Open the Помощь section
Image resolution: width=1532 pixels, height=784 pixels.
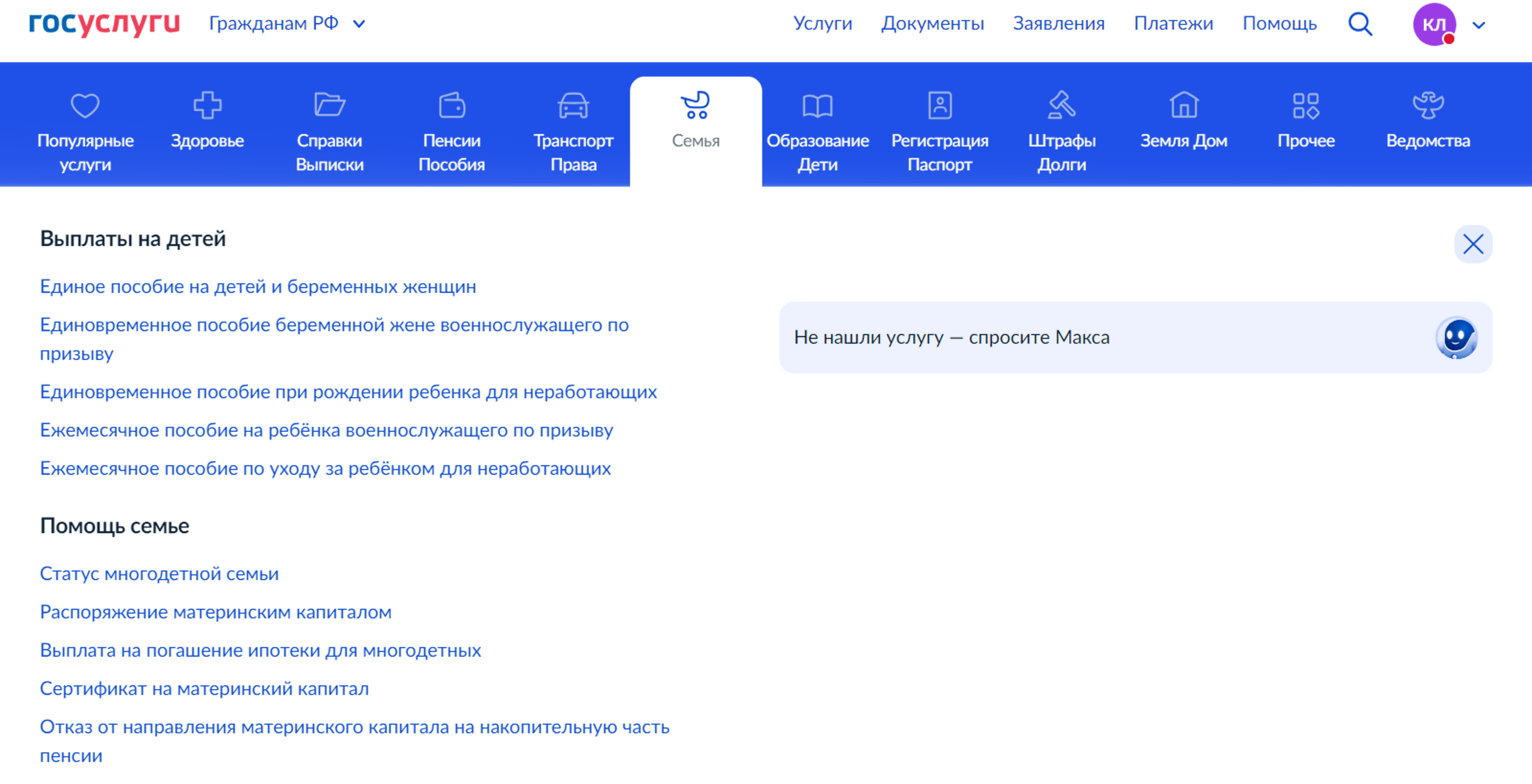coord(1279,23)
